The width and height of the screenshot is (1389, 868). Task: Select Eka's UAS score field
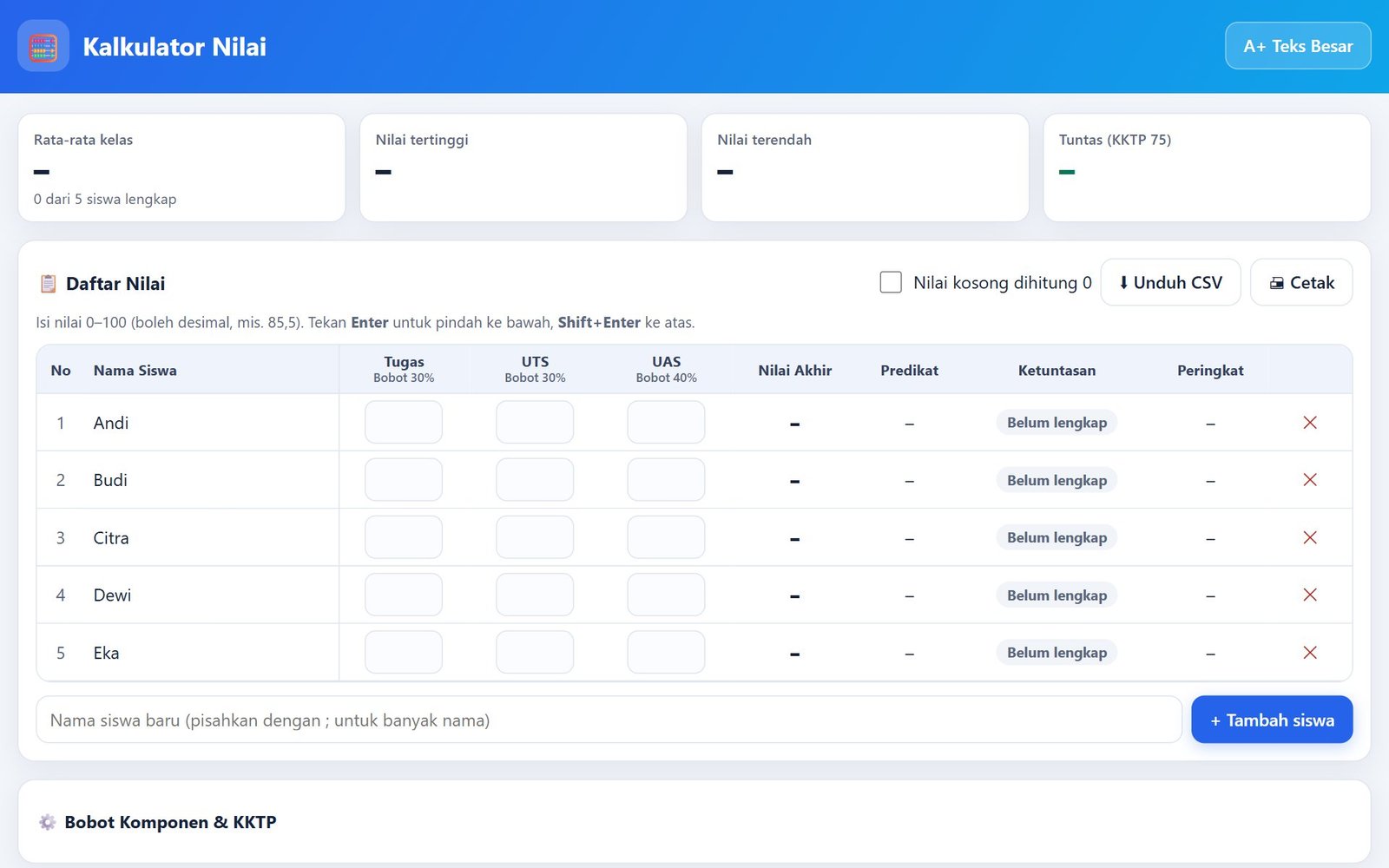[666, 653]
